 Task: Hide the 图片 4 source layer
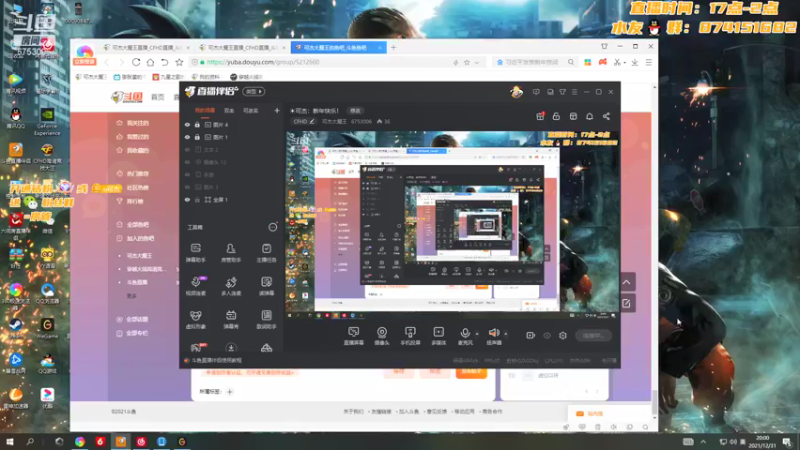pyautogui.click(x=187, y=124)
